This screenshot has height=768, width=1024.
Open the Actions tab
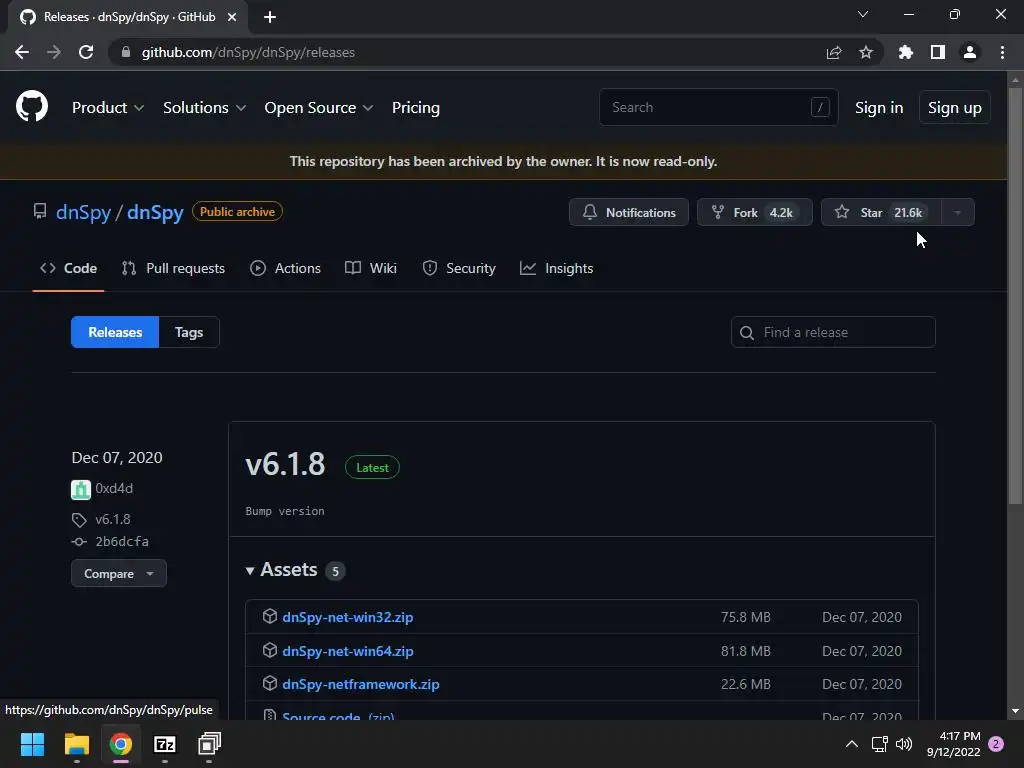pos(285,268)
